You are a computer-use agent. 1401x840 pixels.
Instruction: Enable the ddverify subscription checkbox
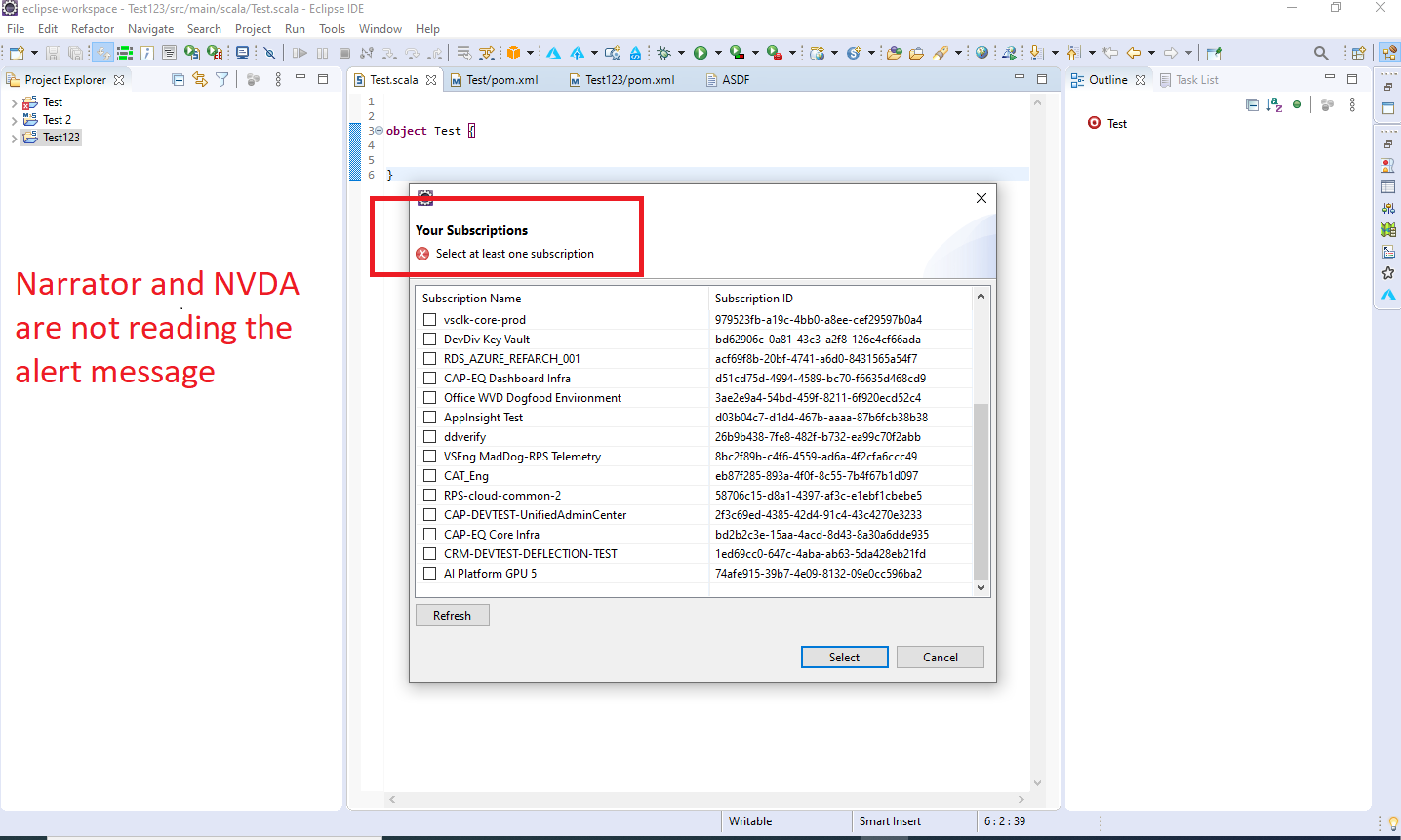pyautogui.click(x=429, y=436)
